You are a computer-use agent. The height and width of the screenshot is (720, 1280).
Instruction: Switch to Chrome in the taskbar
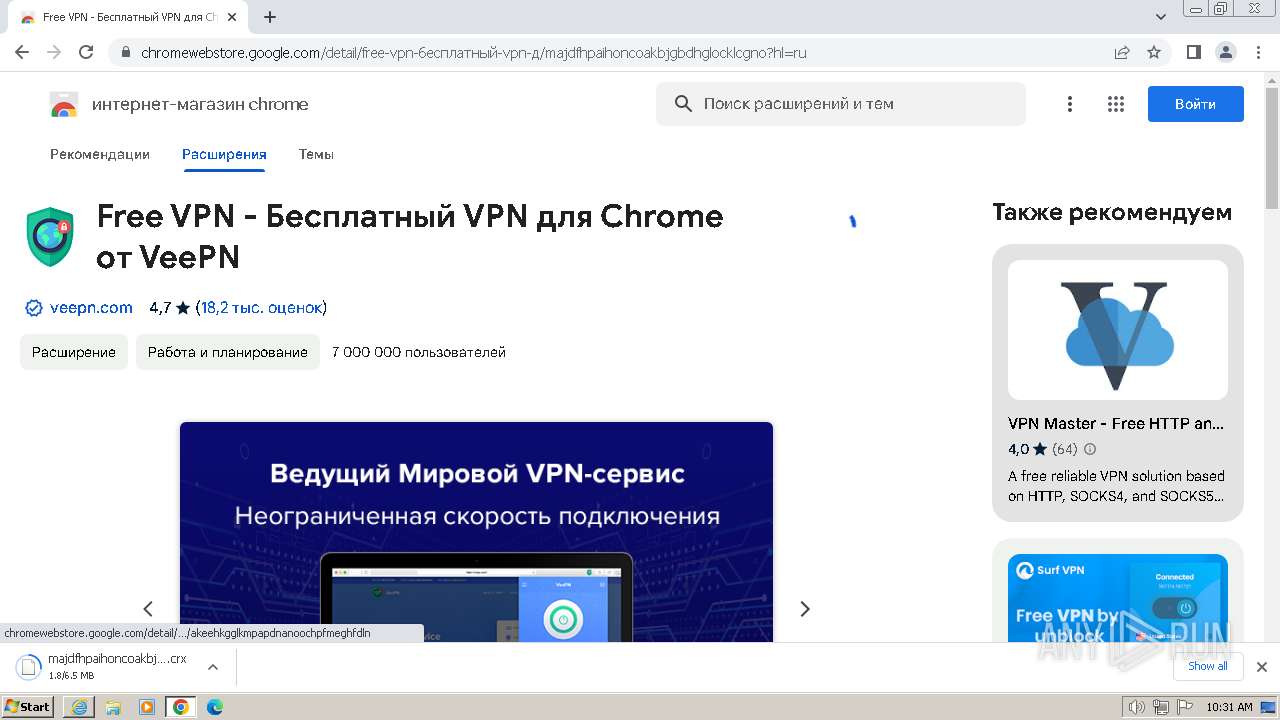pyautogui.click(x=181, y=707)
